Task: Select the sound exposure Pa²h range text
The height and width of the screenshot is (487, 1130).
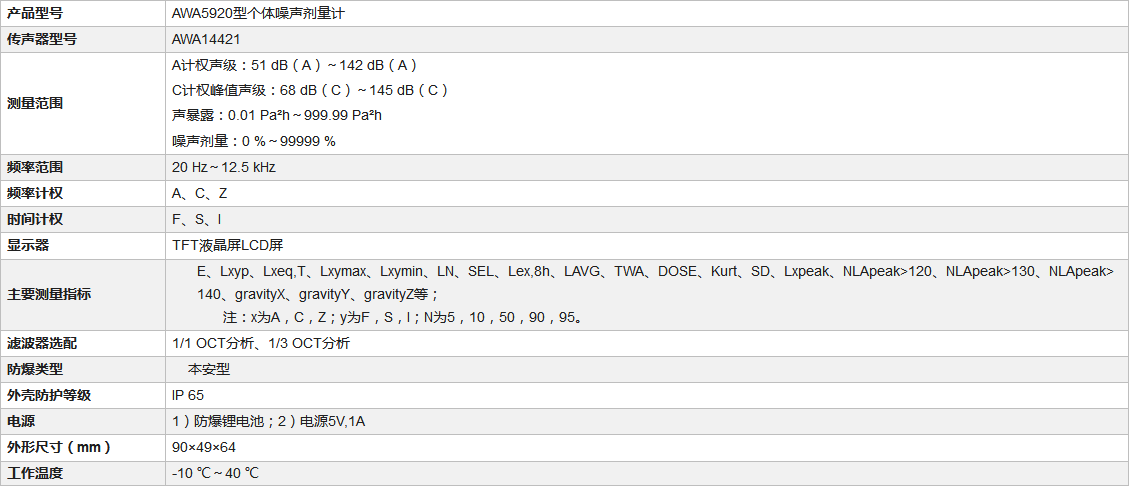Action: point(277,115)
